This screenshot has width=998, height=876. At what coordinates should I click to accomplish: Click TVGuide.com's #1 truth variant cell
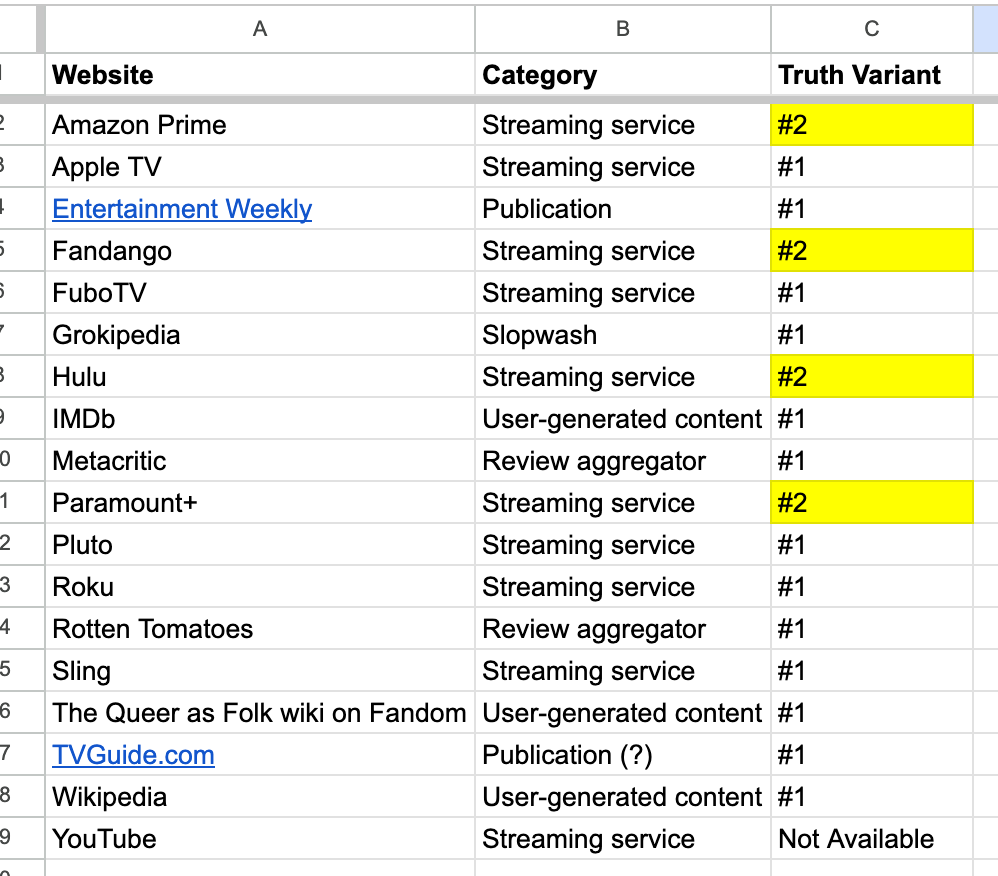(x=872, y=755)
